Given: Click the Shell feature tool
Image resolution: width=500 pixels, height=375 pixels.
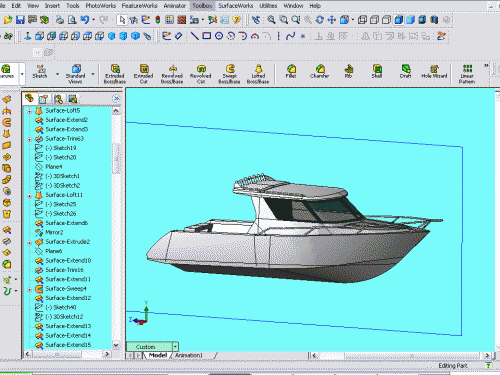Looking at the screenshot, I should [x=377, y=71].
